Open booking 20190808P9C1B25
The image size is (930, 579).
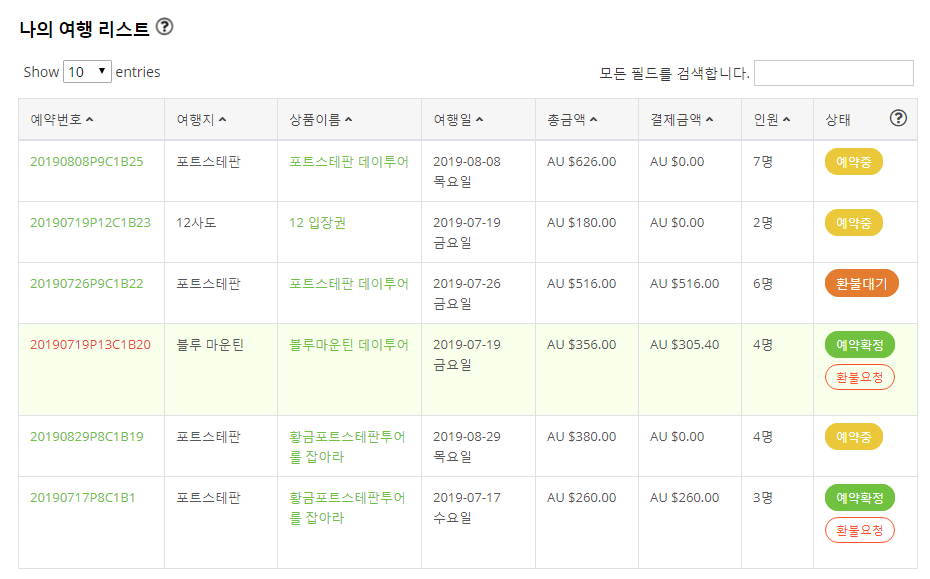click(87, 161)
